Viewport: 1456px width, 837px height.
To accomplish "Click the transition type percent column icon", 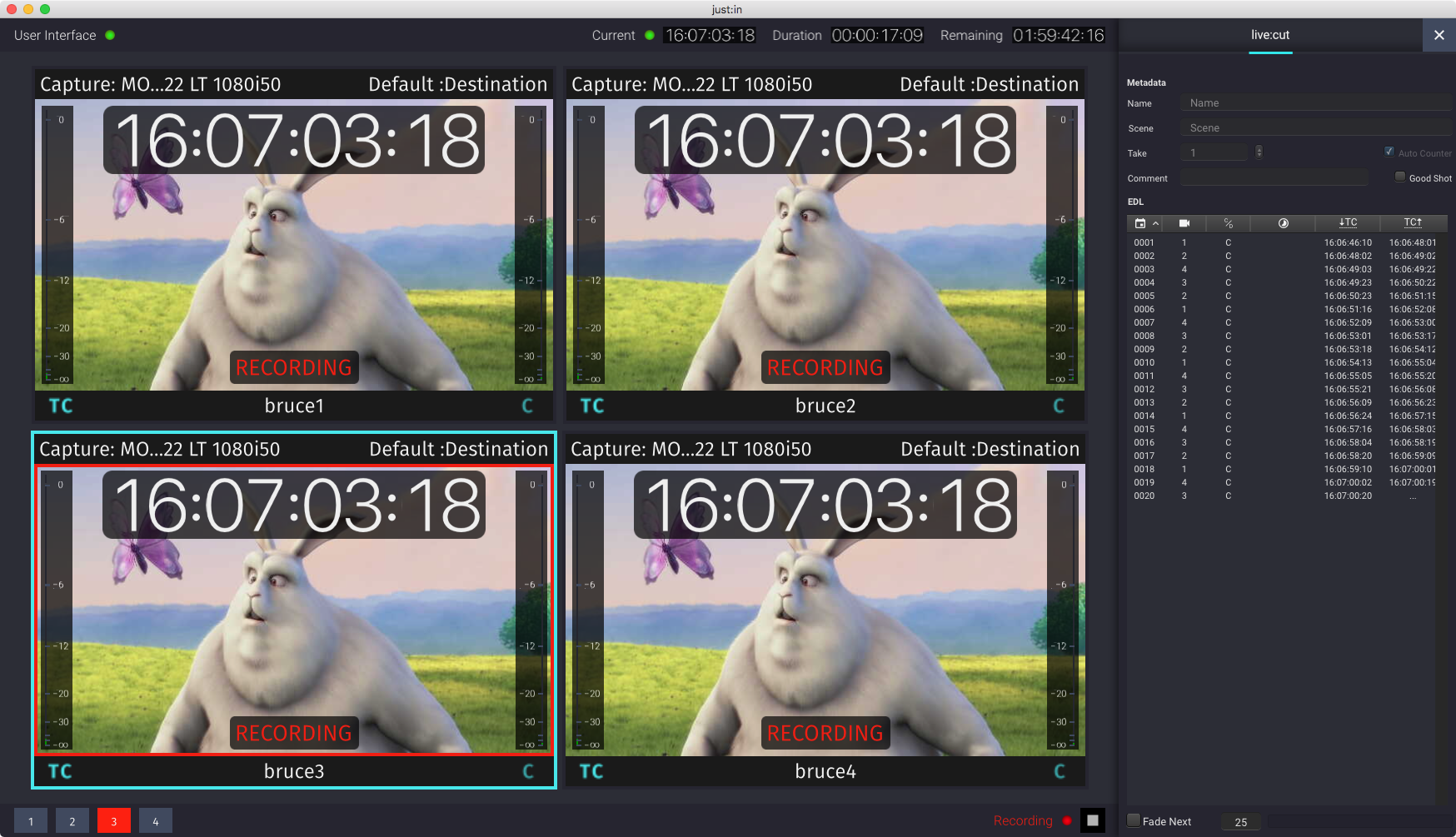I will (x=1228, y=223).
